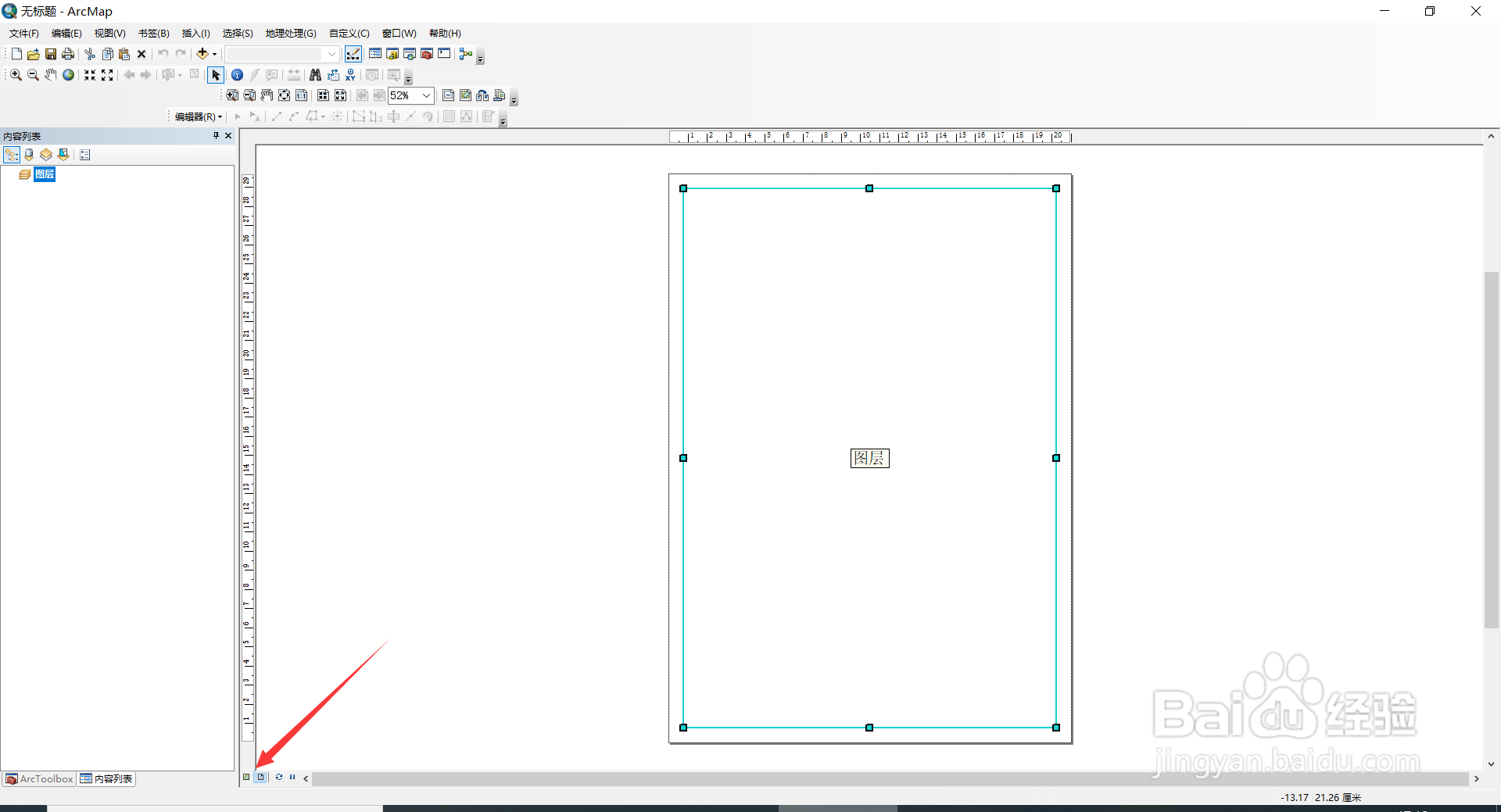Viewport: 1501px width, 812px height.
Task: Activate the Select Elements arrow tool
Action: coord(216,75)
